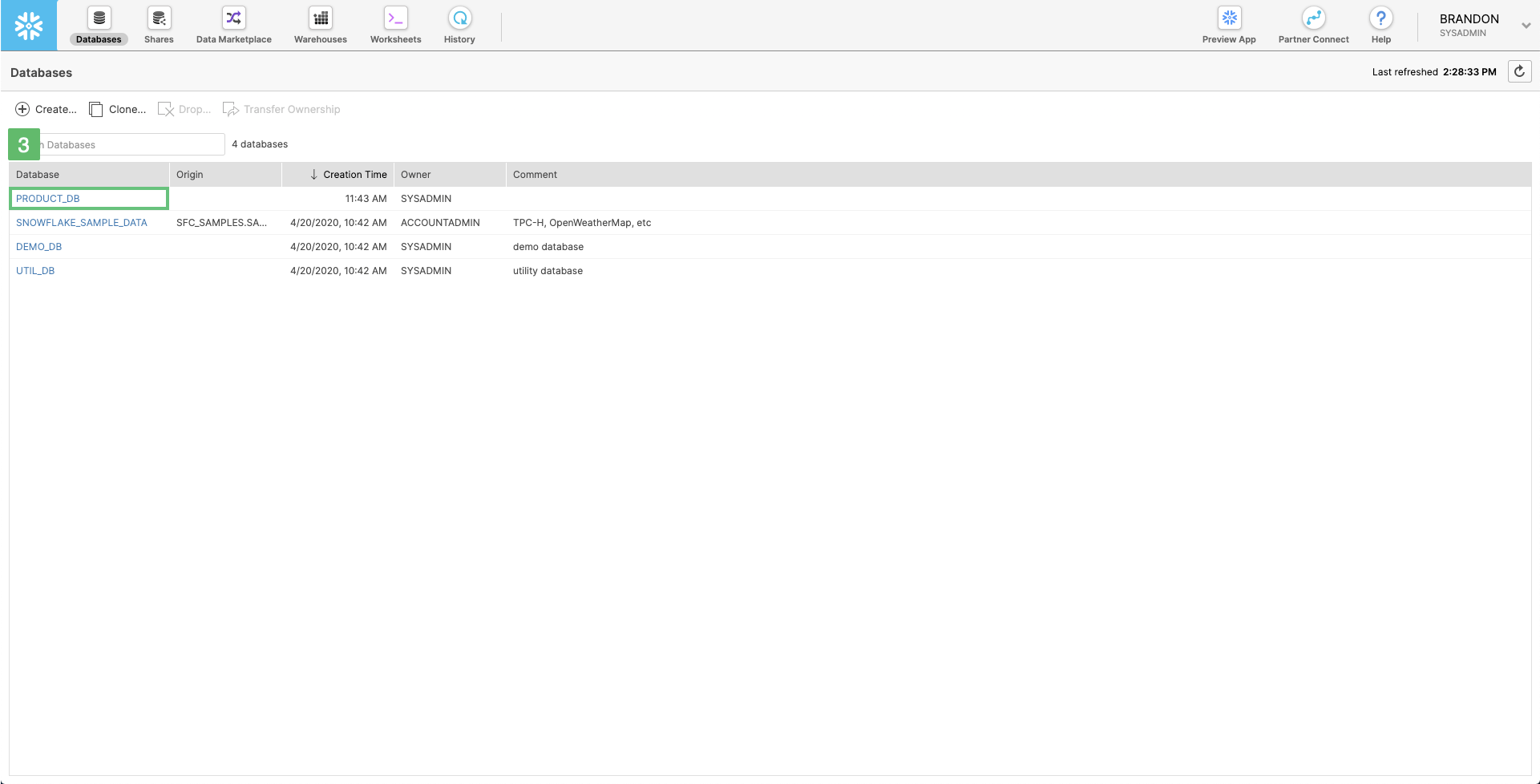Click the refresh databases icon
The height and width of the screenshot is (784, 1540).
pos(1520,71)
